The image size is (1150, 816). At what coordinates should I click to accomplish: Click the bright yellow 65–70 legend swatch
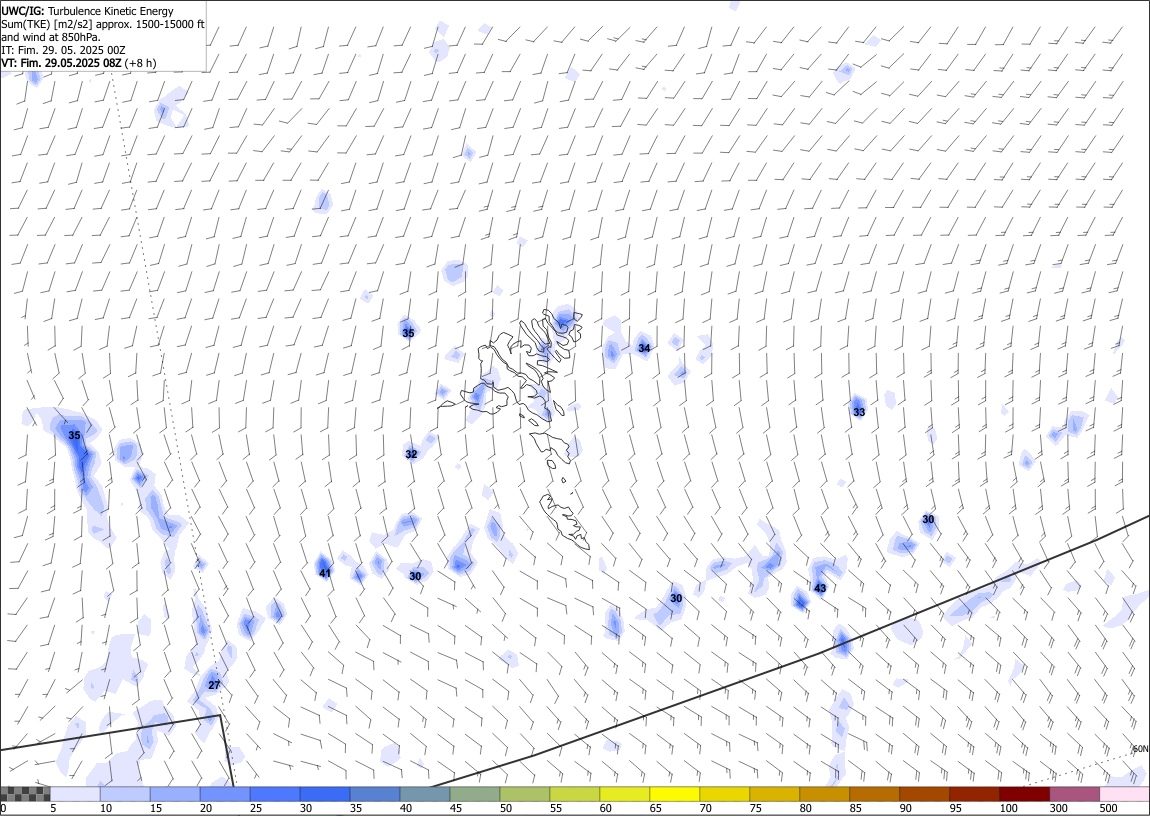(674, 794)
